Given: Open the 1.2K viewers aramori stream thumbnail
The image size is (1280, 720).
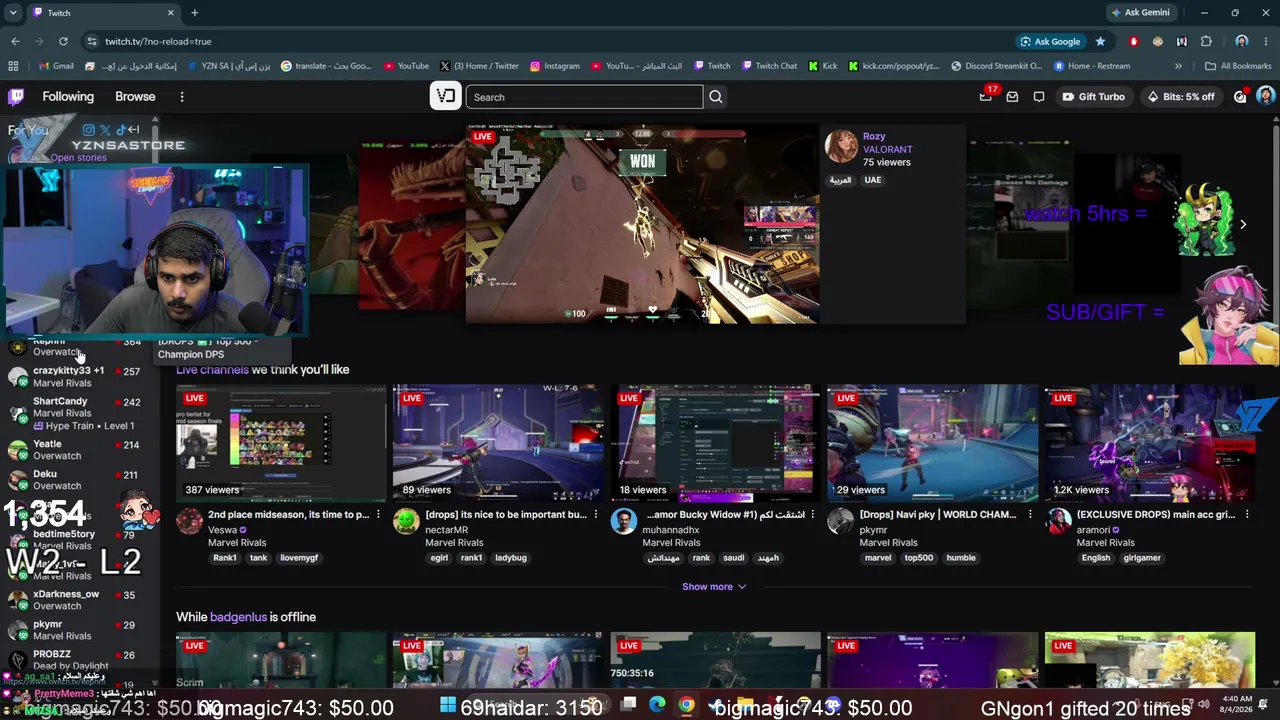Looking at the screenshot, I should (1150, 443).
